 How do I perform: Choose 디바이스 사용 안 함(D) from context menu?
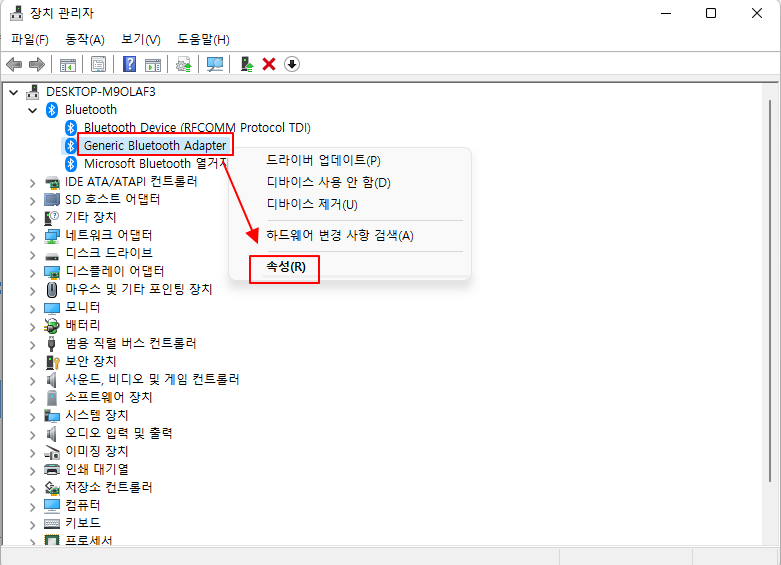[328, 182]
